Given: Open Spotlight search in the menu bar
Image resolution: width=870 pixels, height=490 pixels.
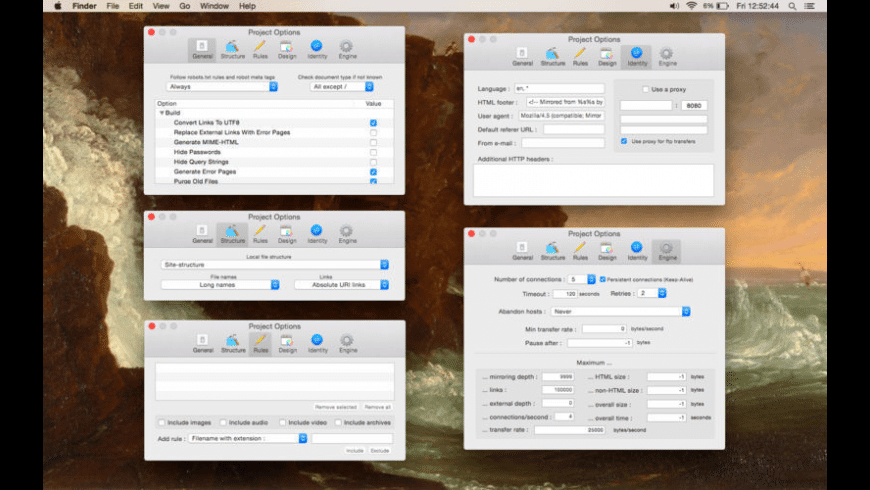Looking at the screenshot, I should point(792,6).
